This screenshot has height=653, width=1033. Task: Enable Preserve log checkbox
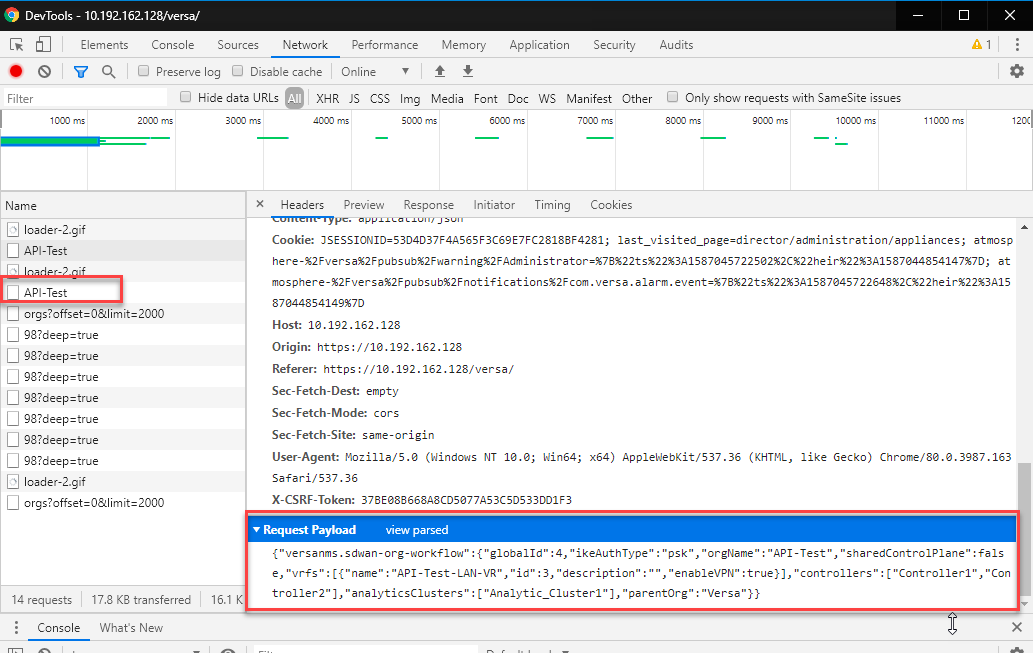[143, 71]
